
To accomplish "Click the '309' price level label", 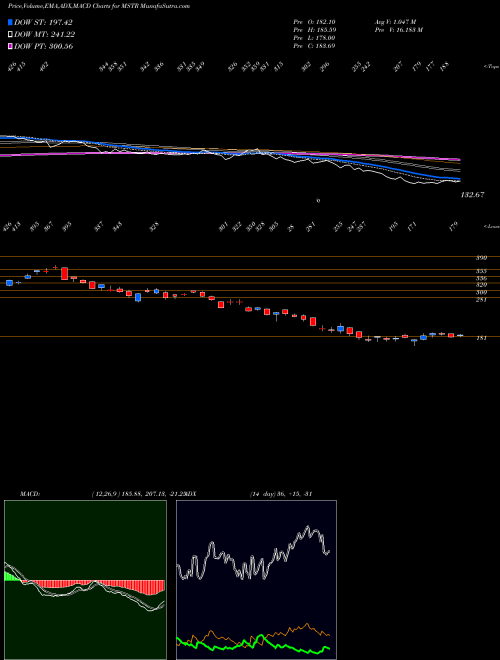I will [481, 293].
